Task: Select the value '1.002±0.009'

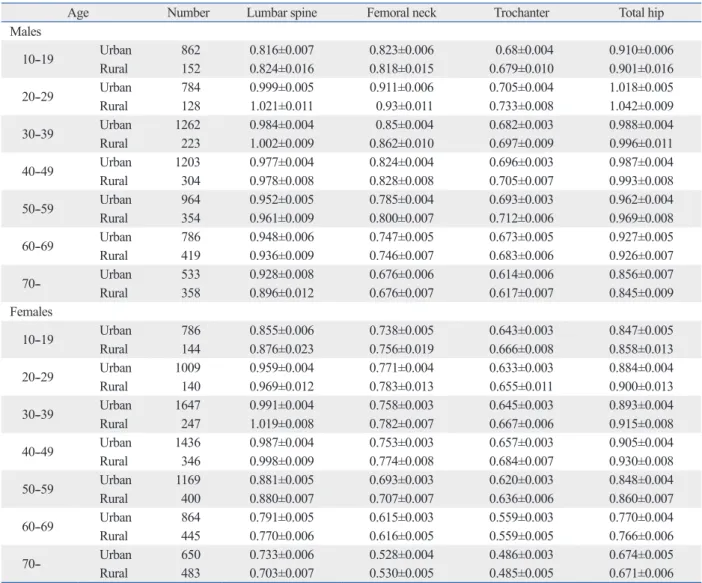Action: [282, 144]
